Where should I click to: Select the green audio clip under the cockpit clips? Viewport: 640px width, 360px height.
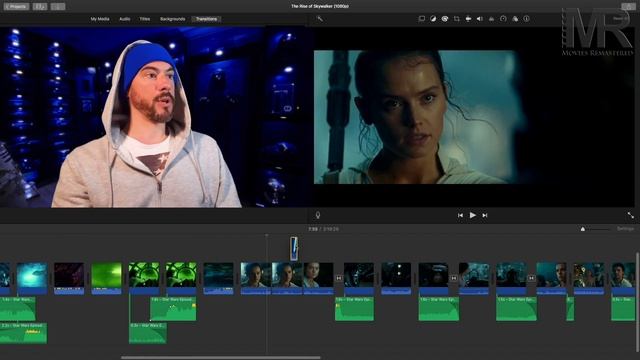173,309
